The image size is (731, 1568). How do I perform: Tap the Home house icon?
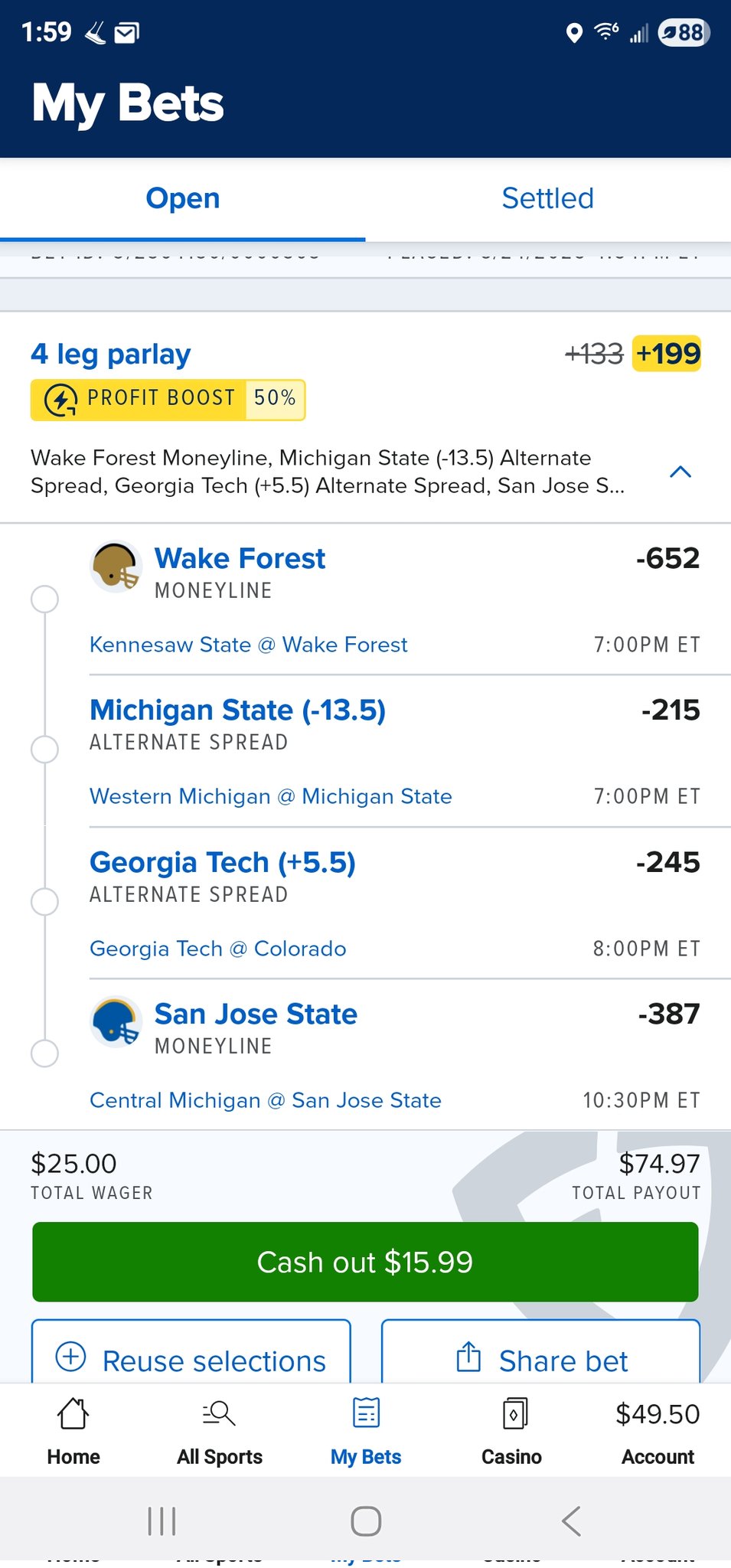tap(73, 1413)
